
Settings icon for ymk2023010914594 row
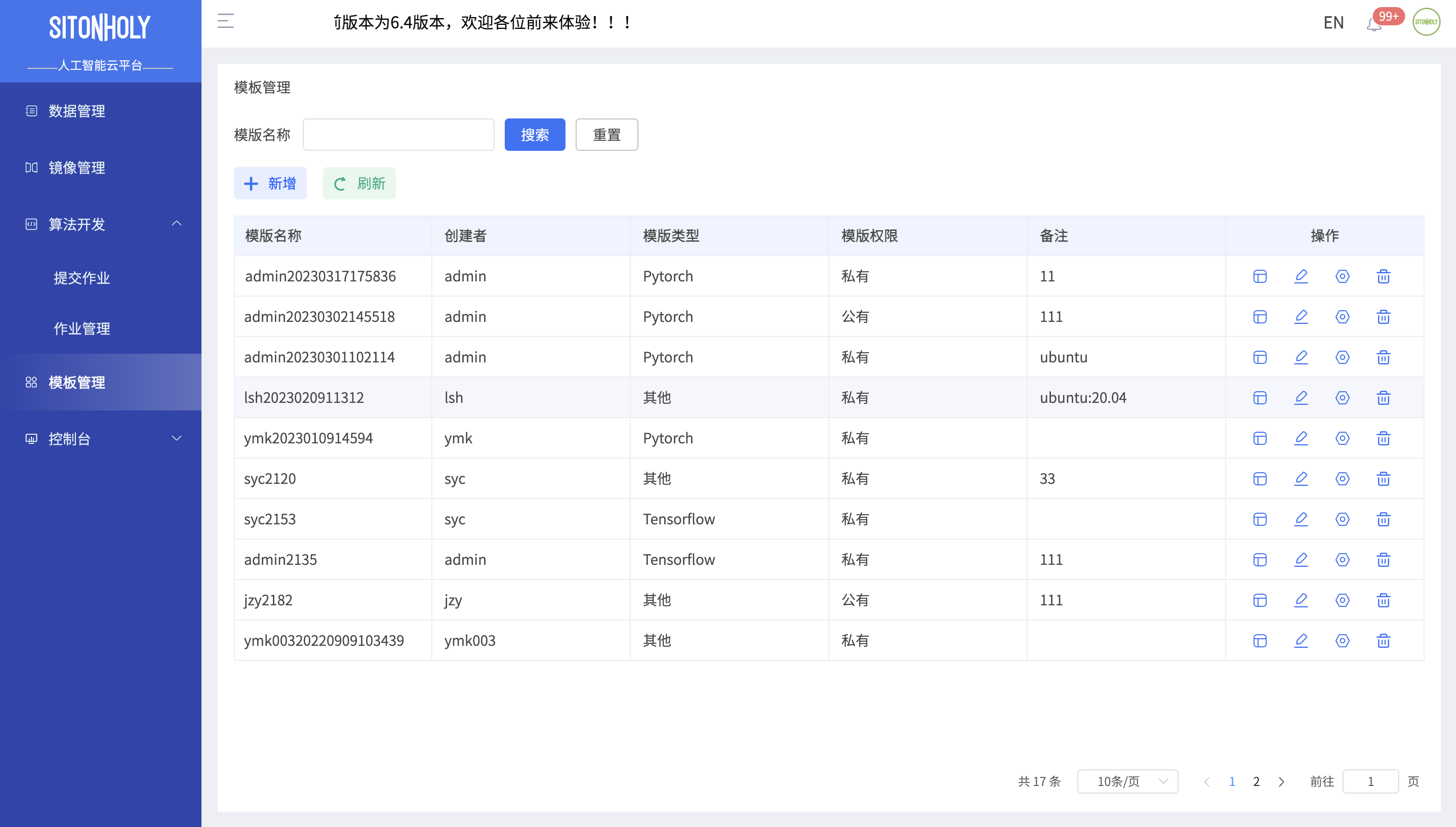point(1342,438)
